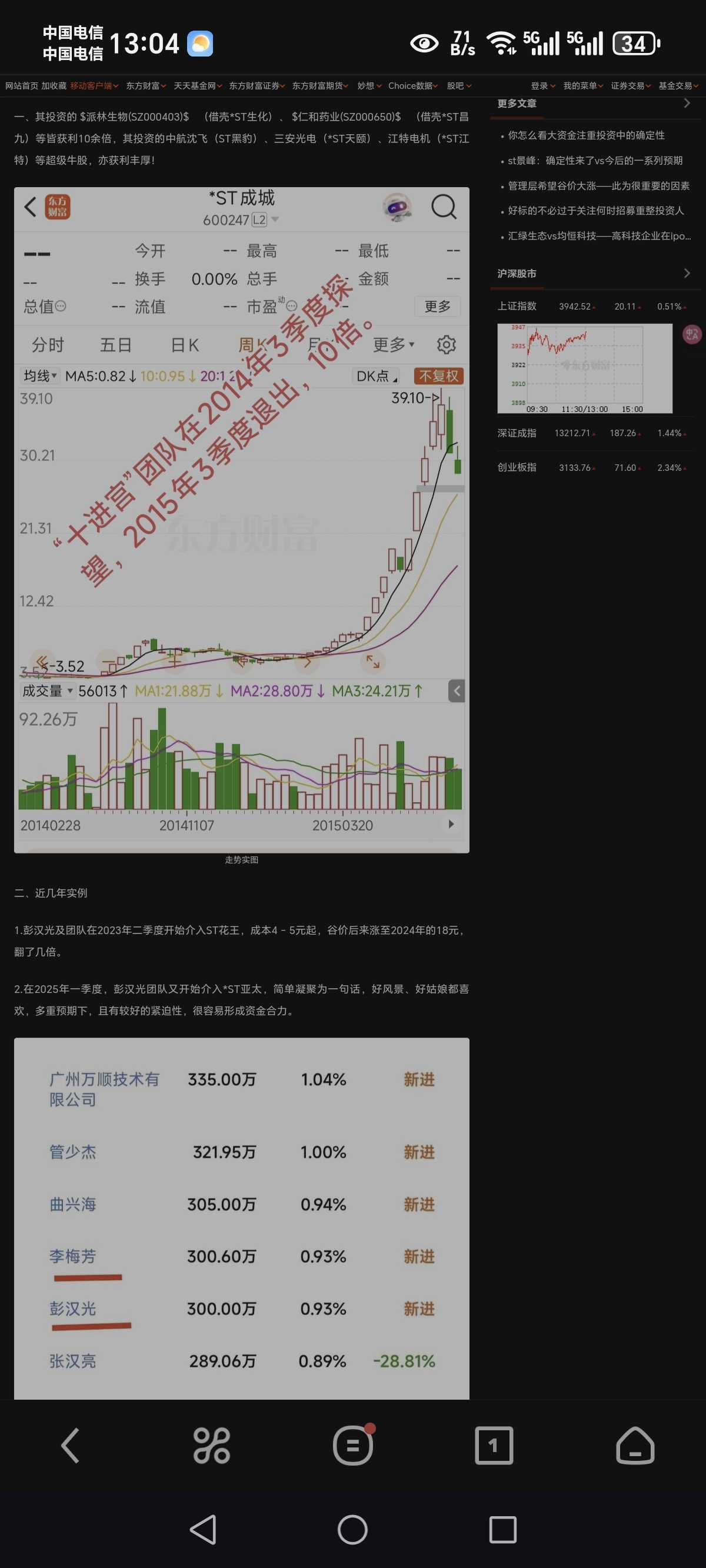Tap the Android recent apps square
Screen dimensions: 706x1568
502,1530
